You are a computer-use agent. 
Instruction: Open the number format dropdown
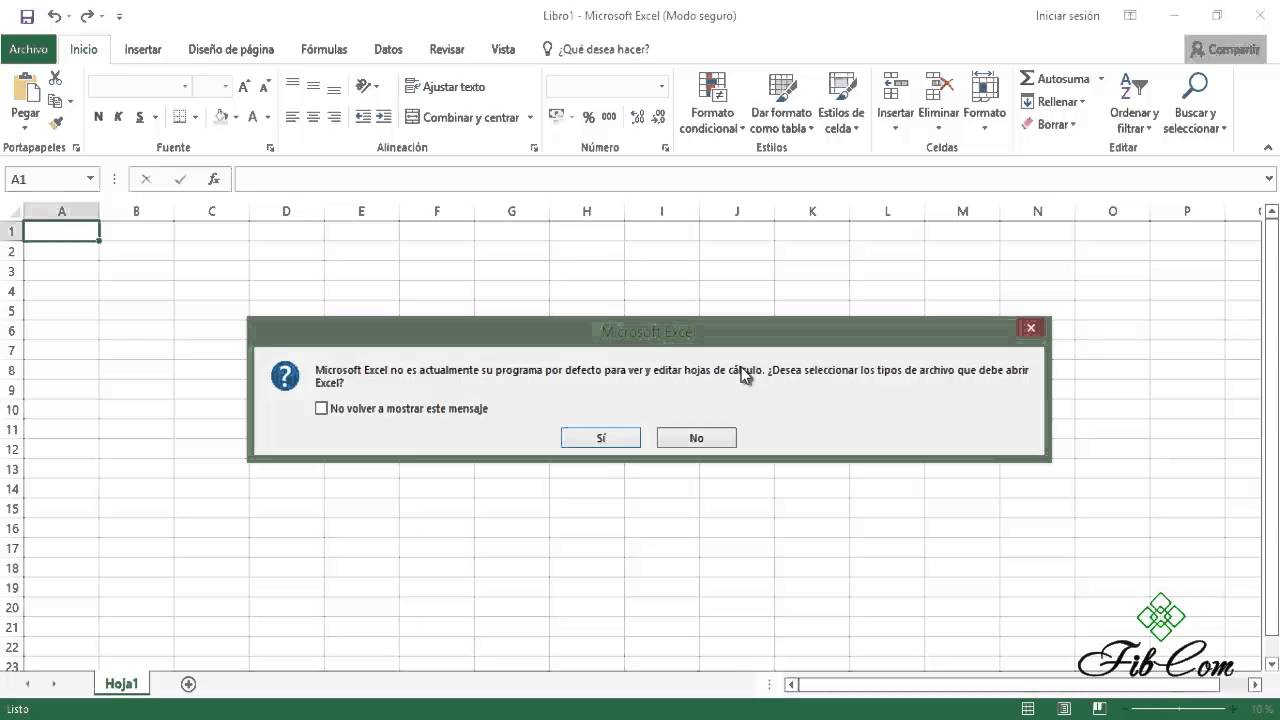[661, 87]
